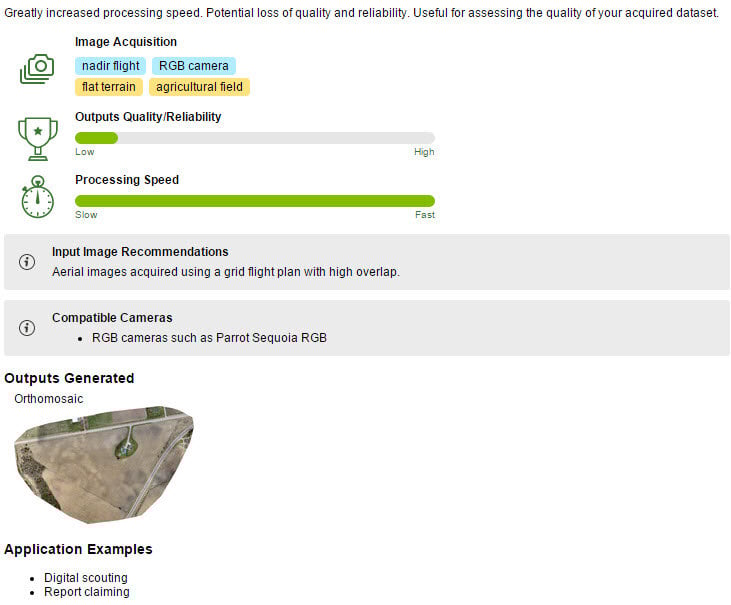The width and height of the screenshot is (731, 605).
Task: Click the info icon beside Compatible Cameras
Action: pyautogui.click(x=27, y=328)
